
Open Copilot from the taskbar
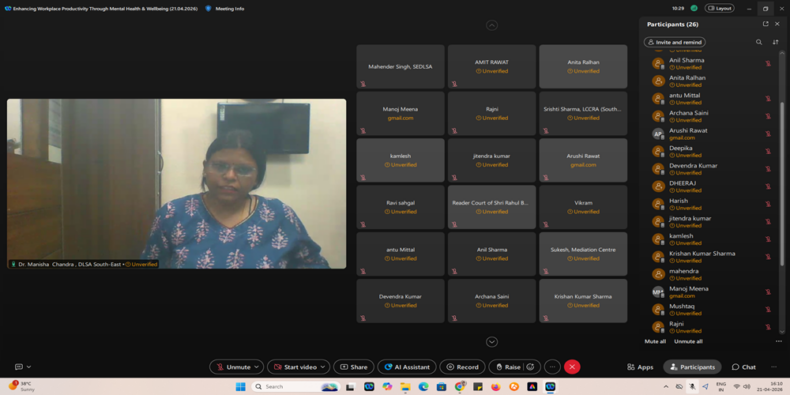pyautogui.click(x=387, y=386)
